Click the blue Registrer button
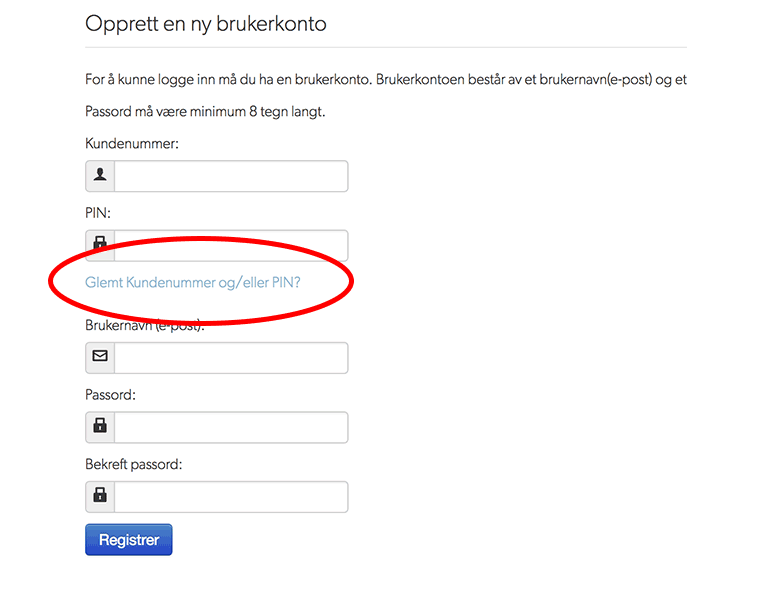Viewport: 766px width, 594px height. click(x=128, y=540)
